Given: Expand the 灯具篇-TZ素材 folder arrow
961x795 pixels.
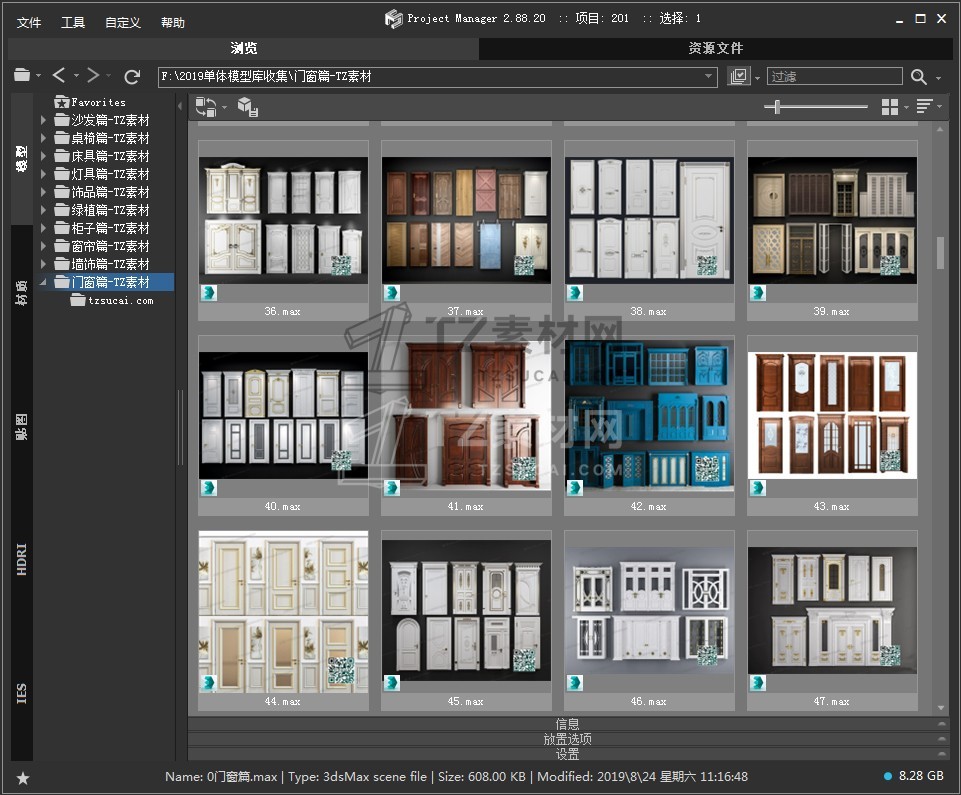Looking at the screenshot, I should click(43, 174).
